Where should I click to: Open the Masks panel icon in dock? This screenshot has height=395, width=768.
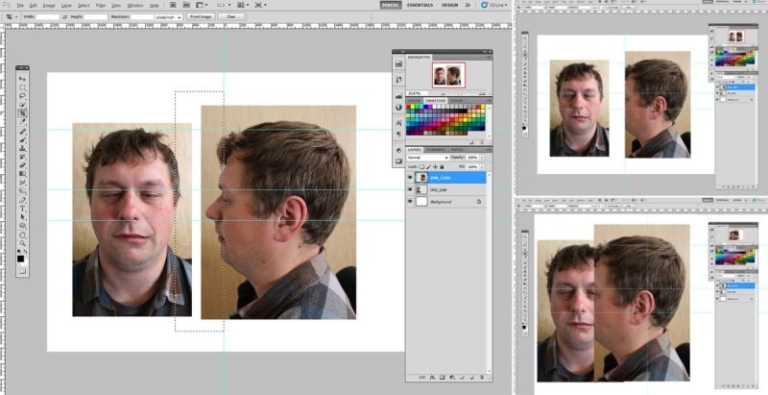(399, 161)
